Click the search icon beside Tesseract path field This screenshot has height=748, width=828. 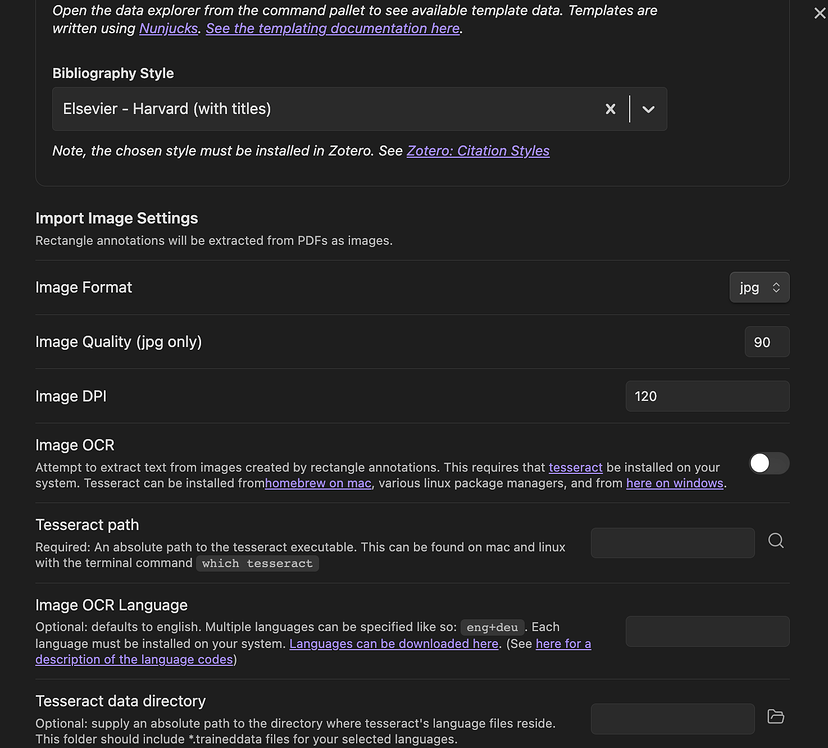(776, 540)
